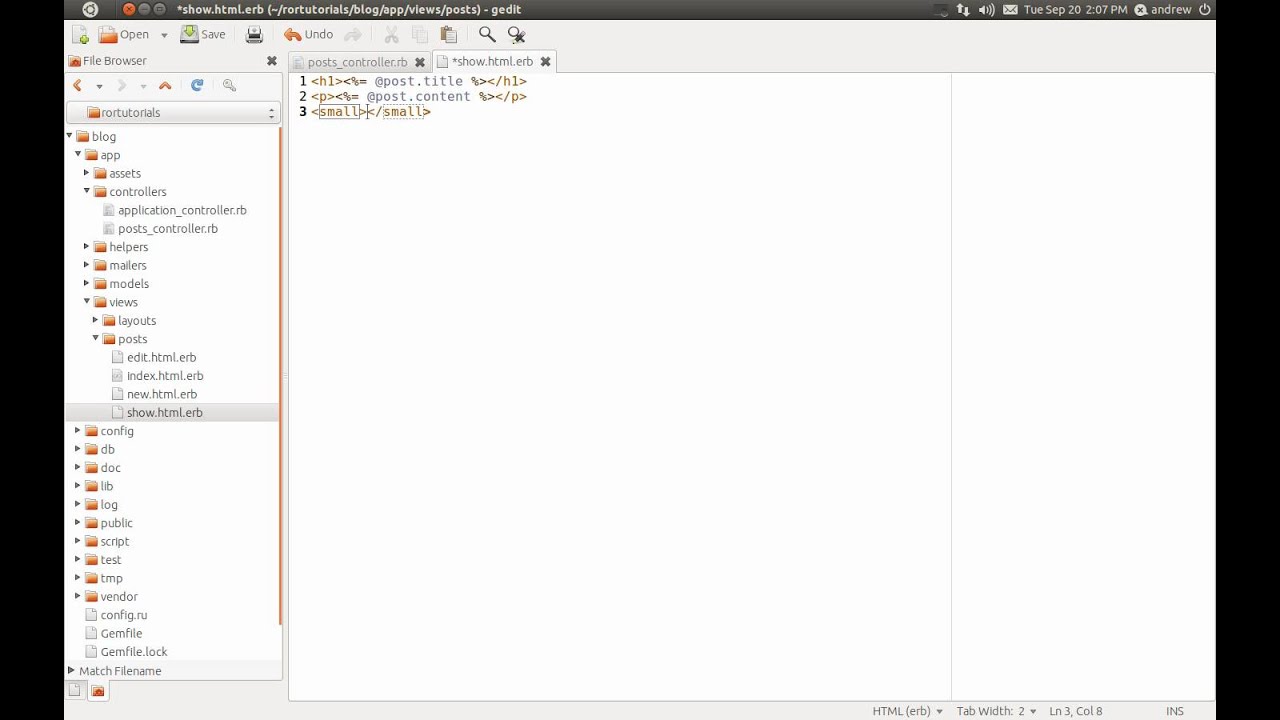The image size is (1280, 720).
Task: Expand the script folder
Action: click(x=78, y=541)
